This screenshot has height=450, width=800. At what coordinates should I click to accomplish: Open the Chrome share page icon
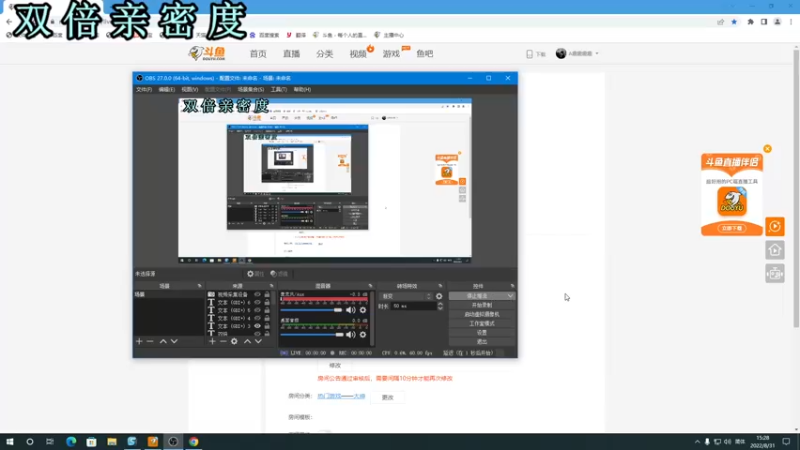(x=720, y=22)
